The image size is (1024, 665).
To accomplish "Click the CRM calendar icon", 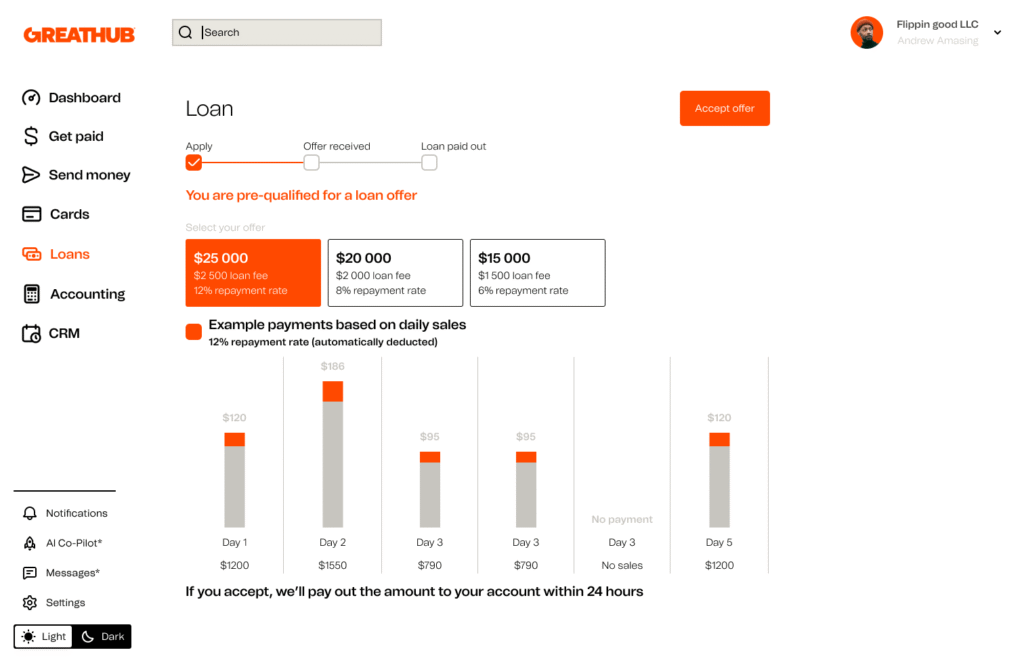I will coord(31,333).
